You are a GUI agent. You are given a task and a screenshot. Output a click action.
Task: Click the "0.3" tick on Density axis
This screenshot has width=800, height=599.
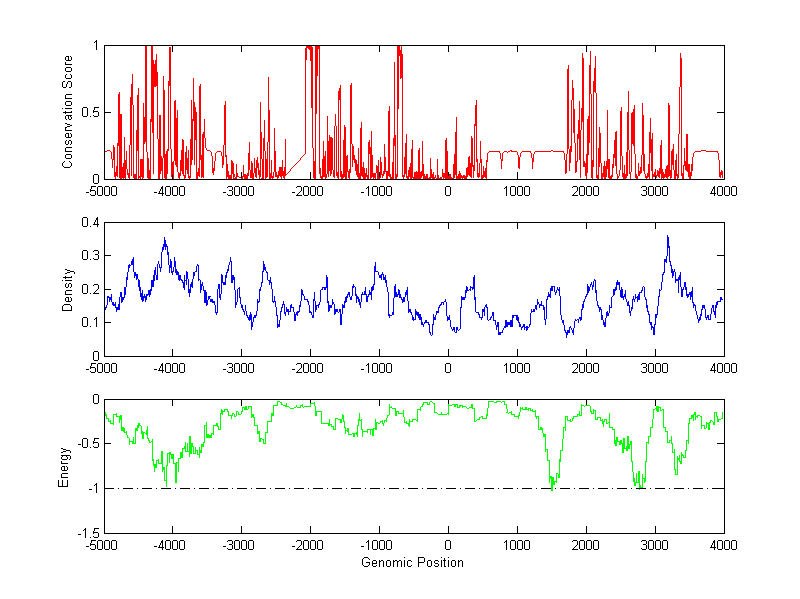click(x=89, y=256)
